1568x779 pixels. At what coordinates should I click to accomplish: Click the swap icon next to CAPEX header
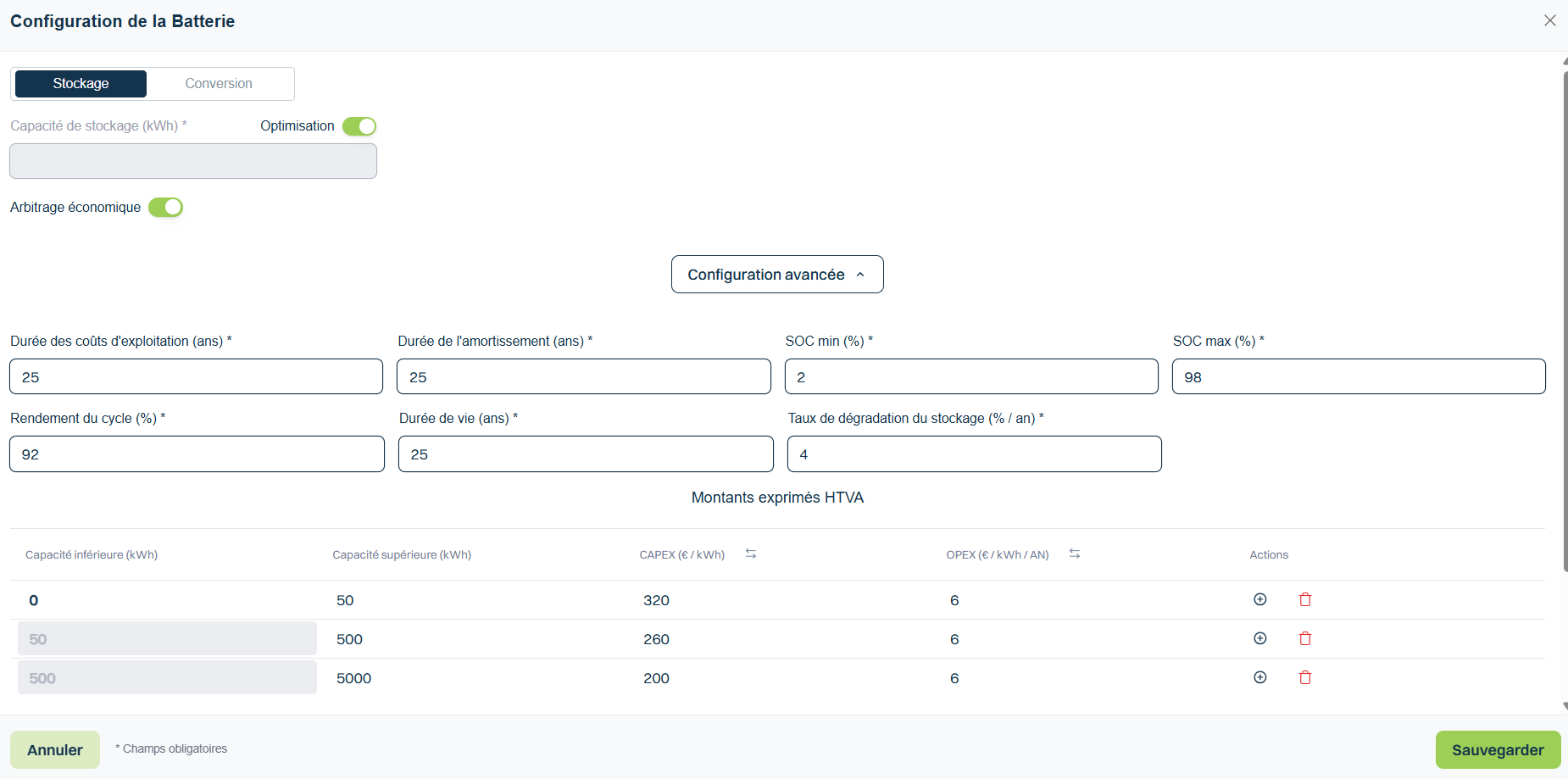tap(751, 554)
